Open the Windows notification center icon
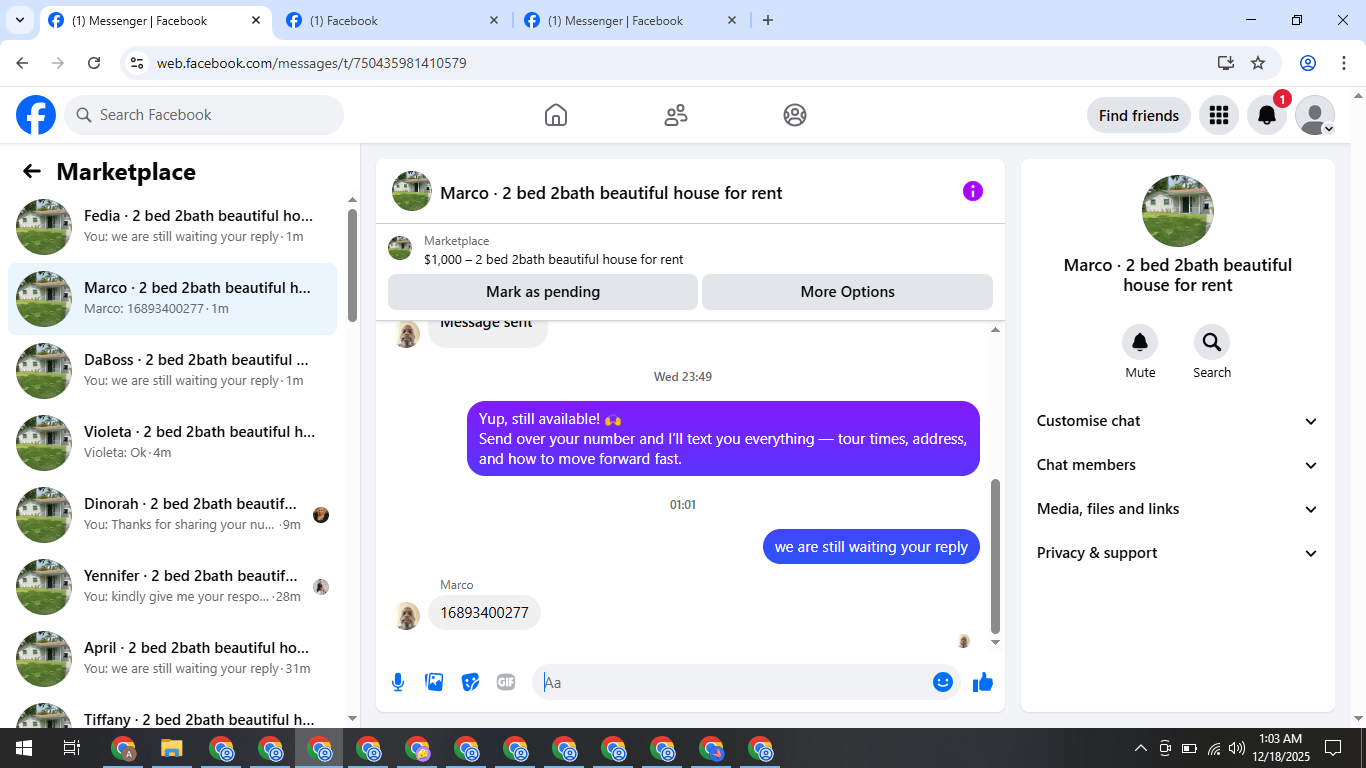The width and height of the screenshot is (1366, 768). (x=1332, y=748)
